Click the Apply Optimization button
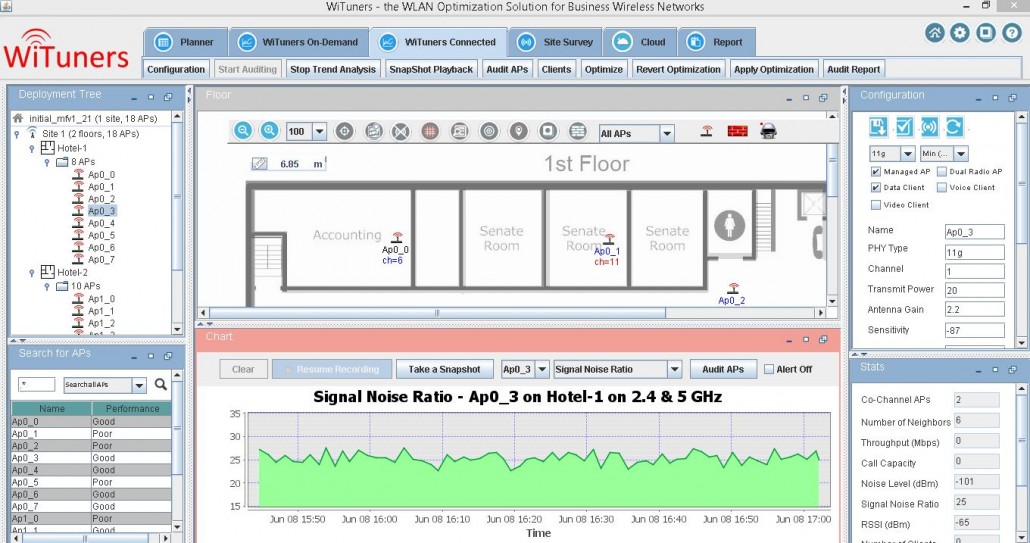The image size is (1030, 543). (774, 69)
